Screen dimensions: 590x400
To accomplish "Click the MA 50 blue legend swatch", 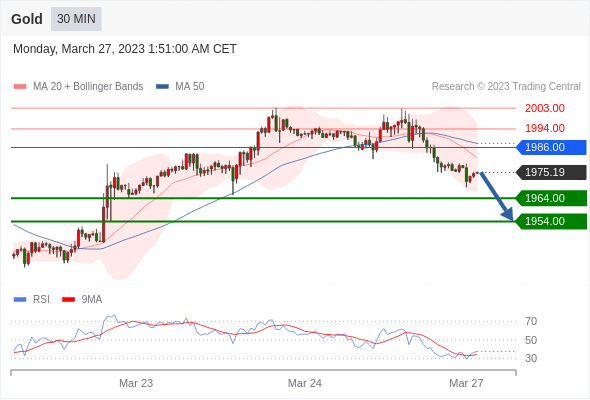I will 162,87.
